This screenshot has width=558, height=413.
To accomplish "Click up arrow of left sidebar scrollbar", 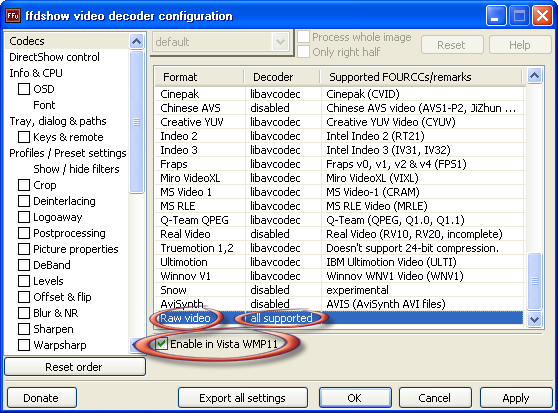I will (x=136, y=42).
